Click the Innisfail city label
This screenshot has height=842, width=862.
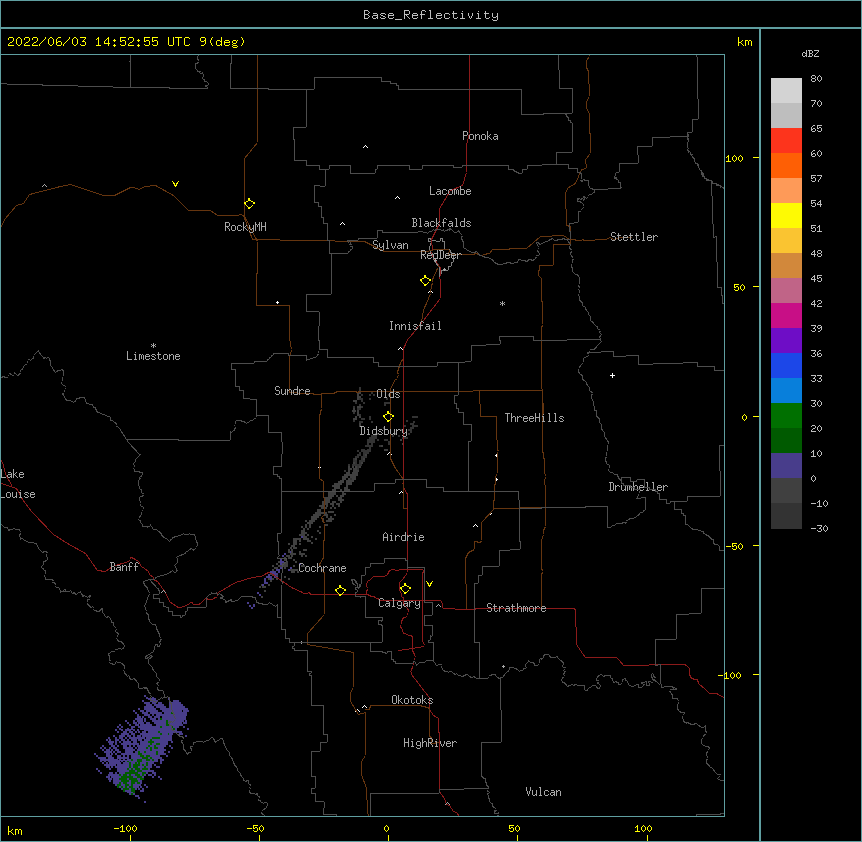tap(415, 326)
